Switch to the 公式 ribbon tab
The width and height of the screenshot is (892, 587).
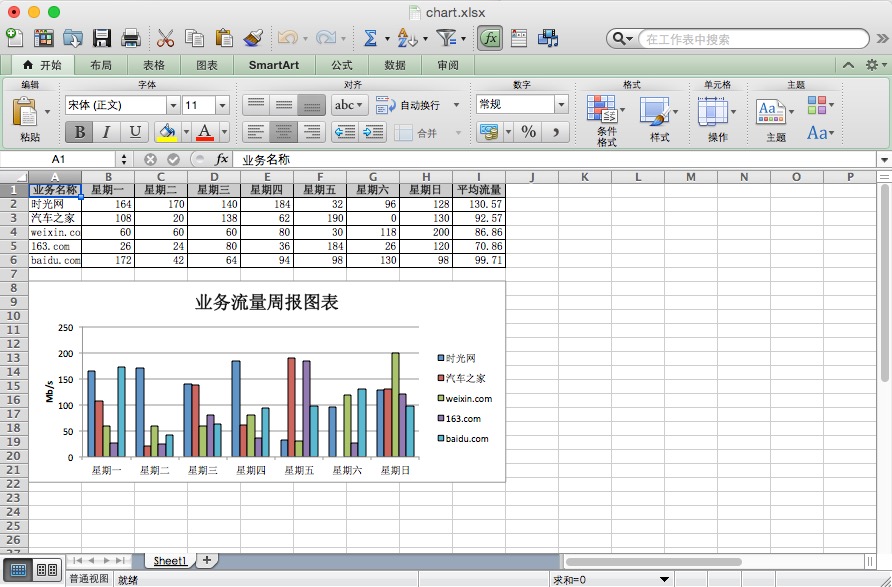[x=341, y=65]
